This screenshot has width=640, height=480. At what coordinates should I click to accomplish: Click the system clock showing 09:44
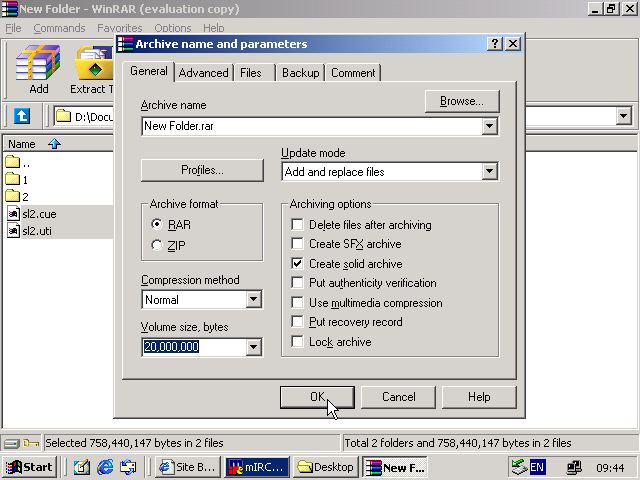click(610, 468)
